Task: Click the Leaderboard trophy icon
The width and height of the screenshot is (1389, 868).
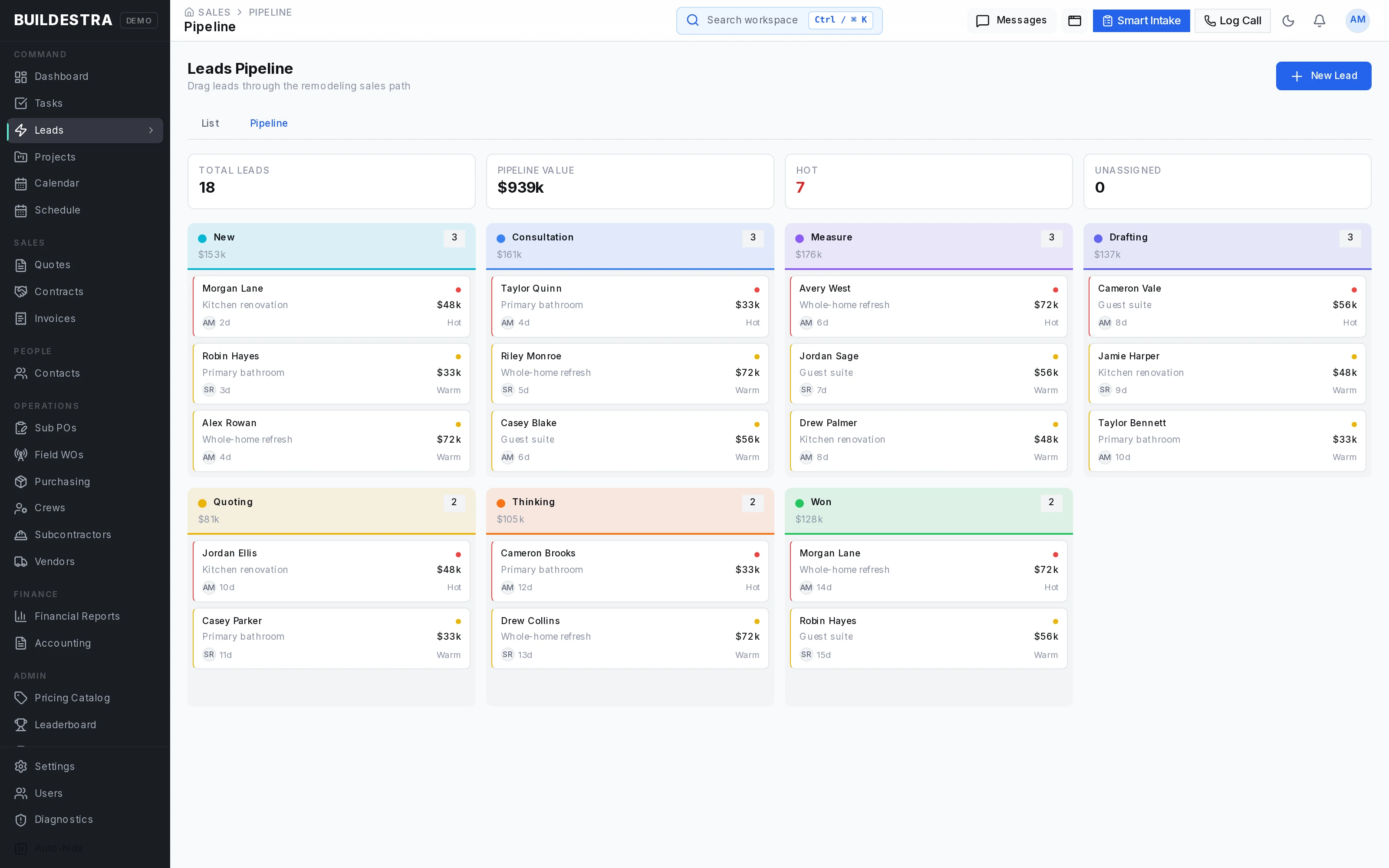Action: click(x=21, y=725)
